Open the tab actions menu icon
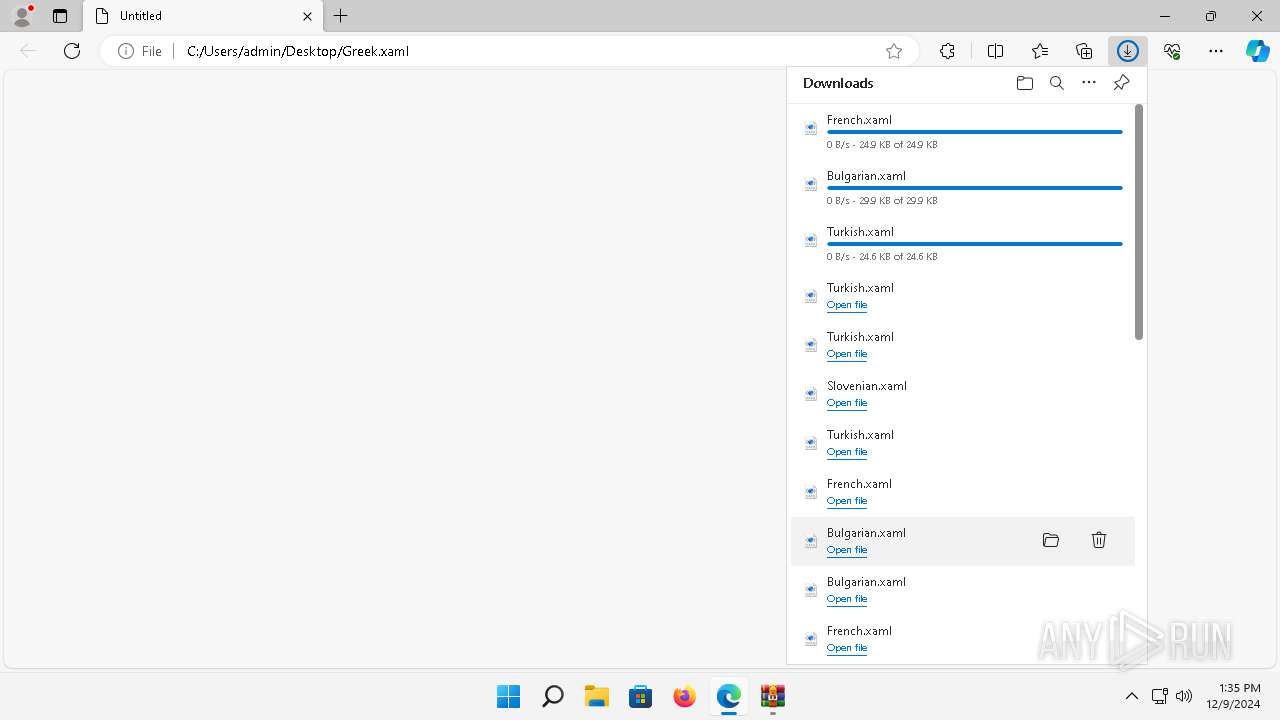The image size is (1280, 720). click(x=60, y=16)
